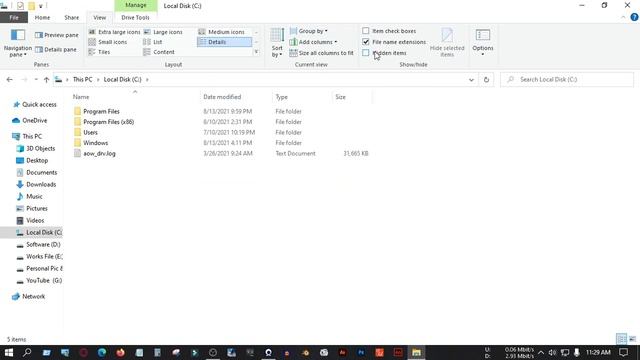640x360 pixels.
Task: Switch to the Home tab
Action: 42,18
